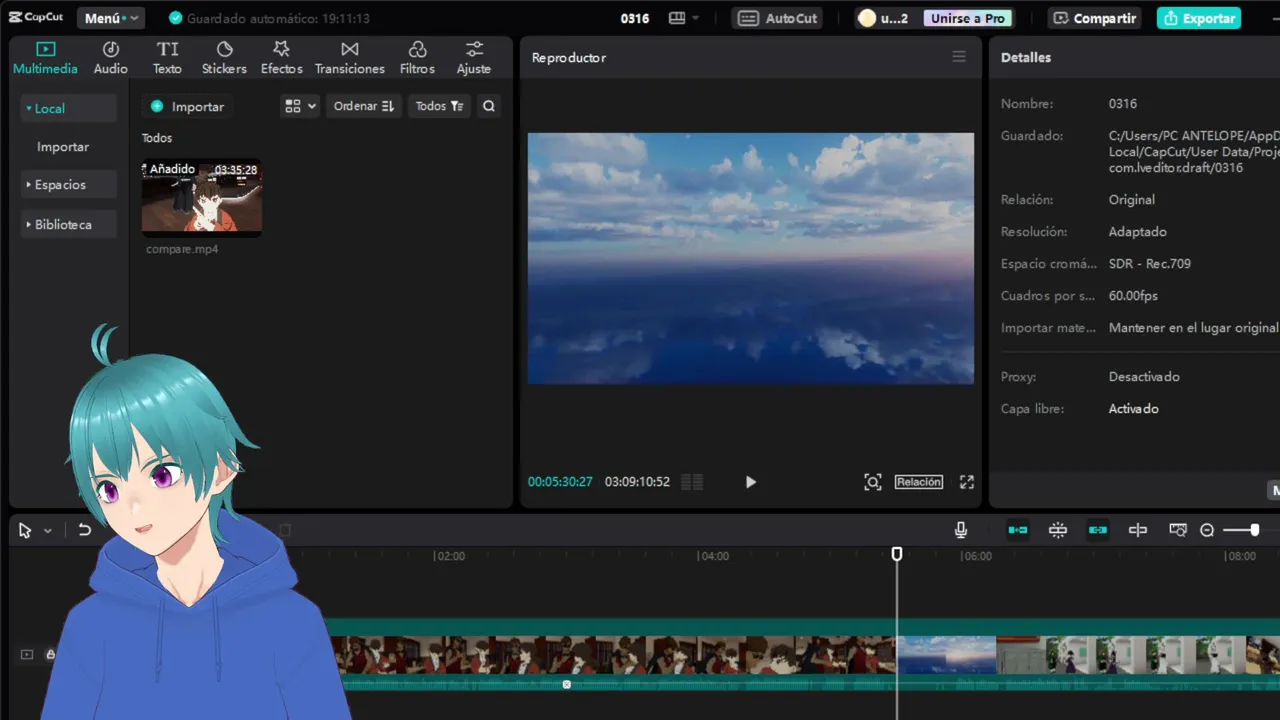This screenshot has height=720, width=1280.
Task: Click the Cuadros por segundo 60.00fps value
Action: (x=1133, y=296)
